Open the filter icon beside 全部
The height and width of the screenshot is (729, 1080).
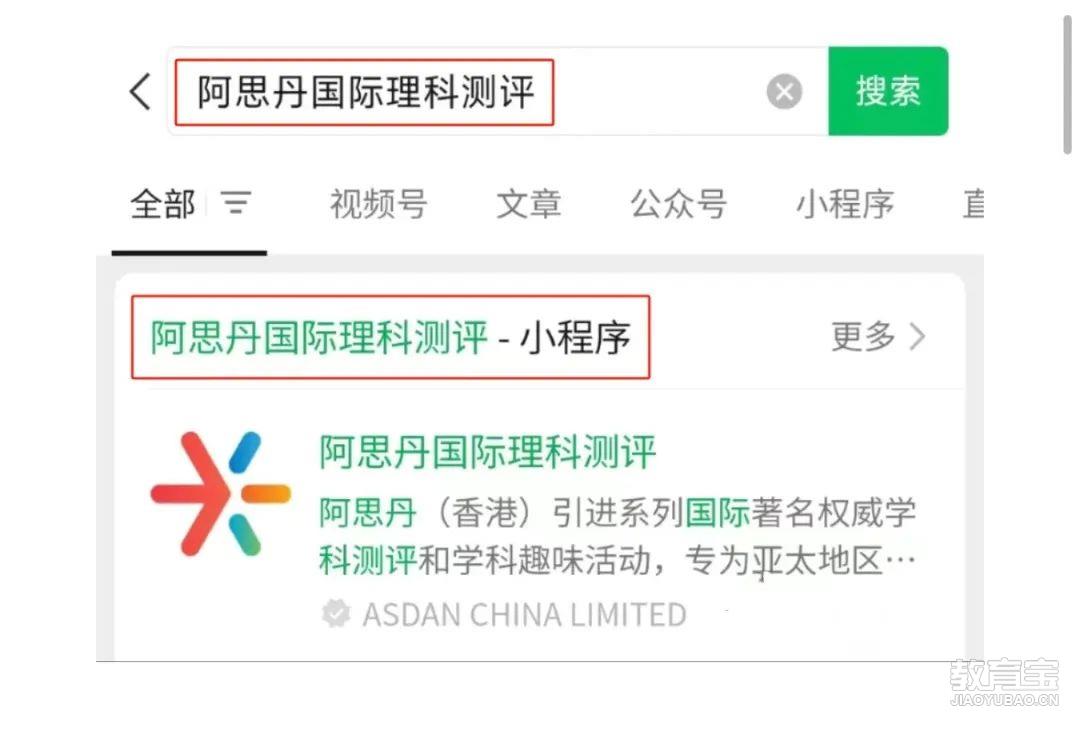coord(236,203)
